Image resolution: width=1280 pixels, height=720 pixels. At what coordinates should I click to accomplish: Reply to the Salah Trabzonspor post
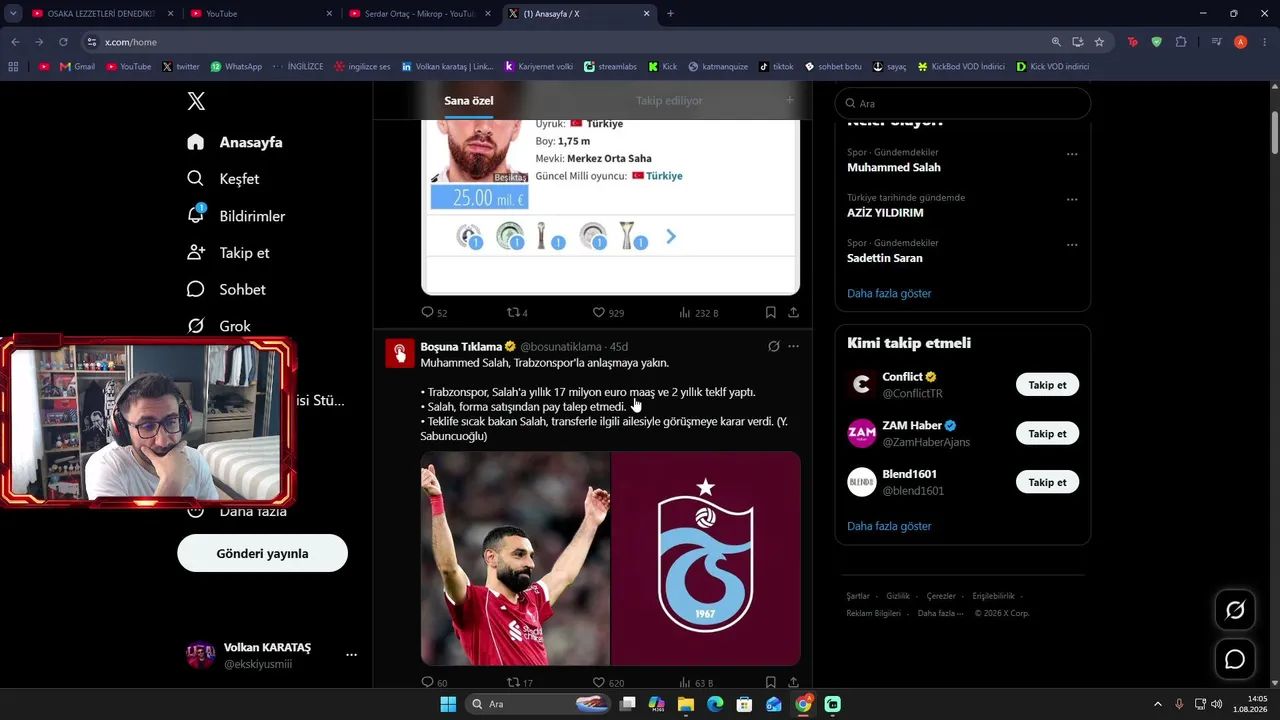pyautogui.click(x=434, y=683)
